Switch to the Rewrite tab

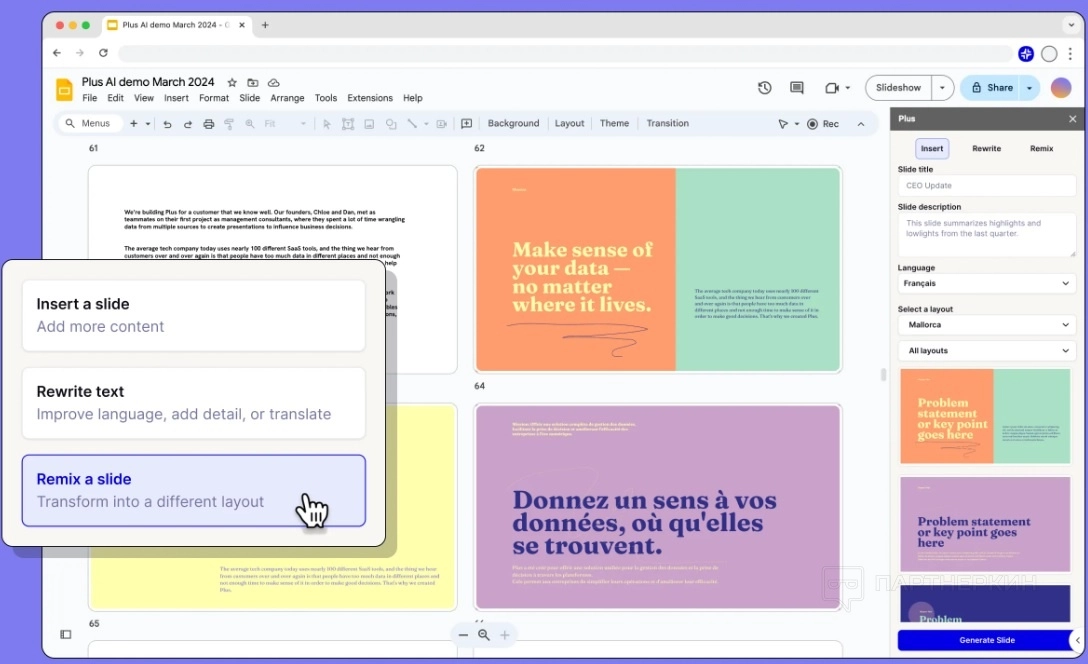click(986, 149)
